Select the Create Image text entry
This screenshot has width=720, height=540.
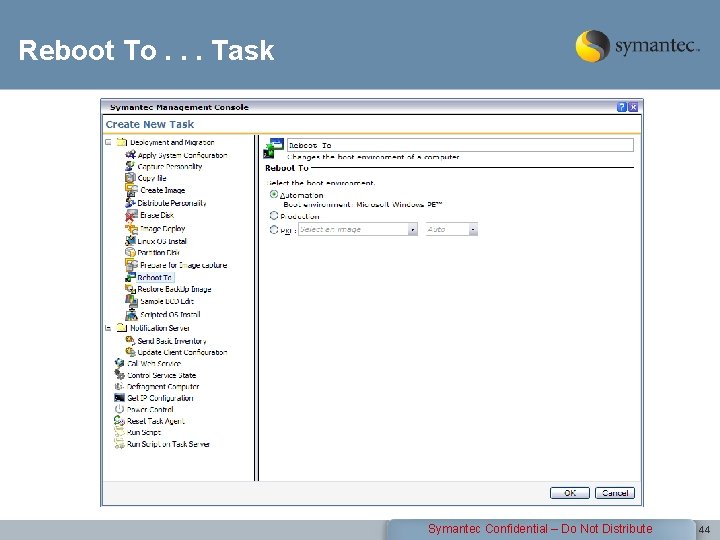coord(163,190)
